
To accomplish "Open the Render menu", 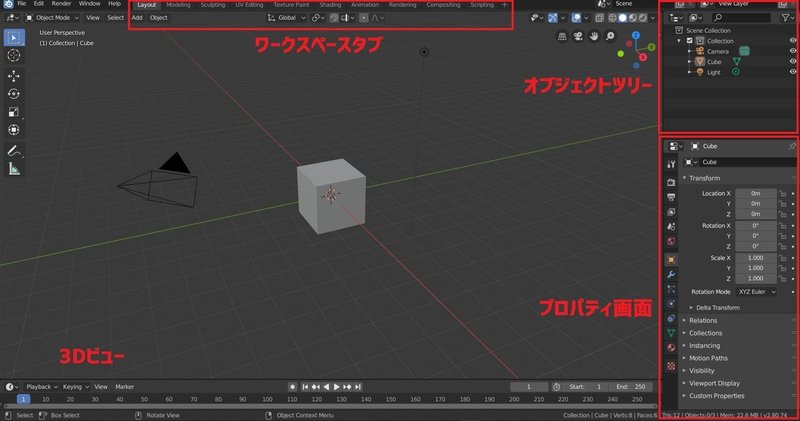I will (x=61, y=4).
